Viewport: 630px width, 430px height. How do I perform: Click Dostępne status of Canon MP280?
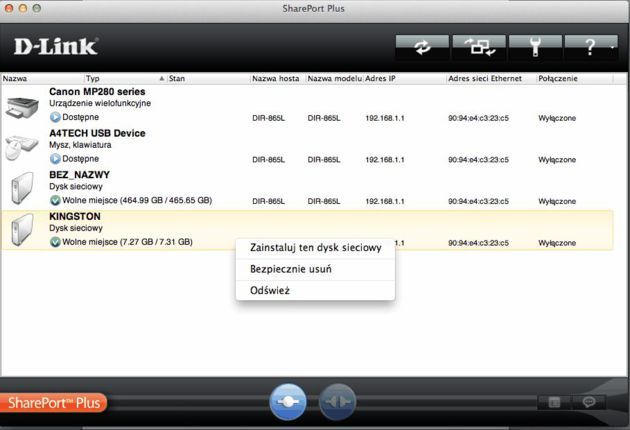pyautogui.click(x=80, y=117)
